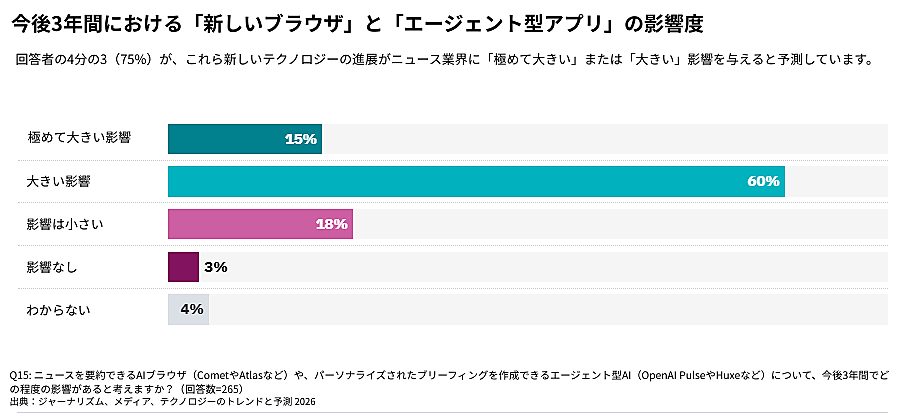Click the 極めて大きい影響 category label text

(x=80, y=139)
